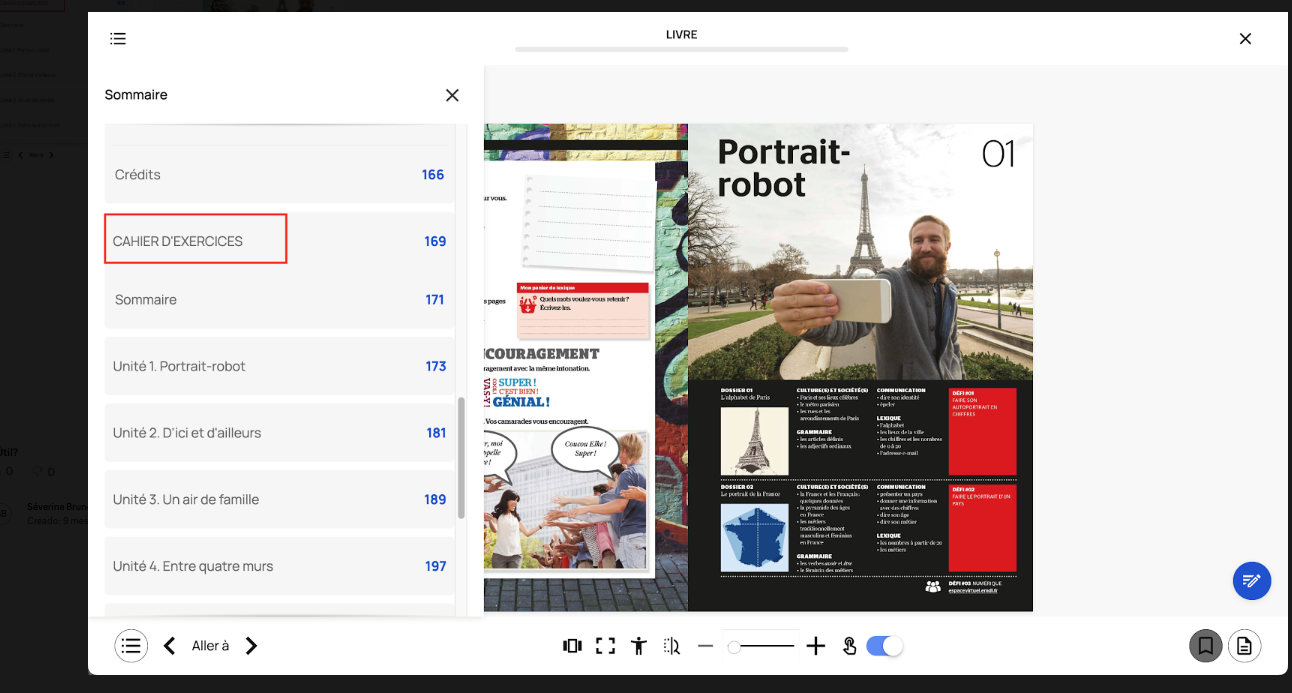Open the notes document button
Image resolution: width=1292 pixels, height=693 pixels.
point(1244,646)
